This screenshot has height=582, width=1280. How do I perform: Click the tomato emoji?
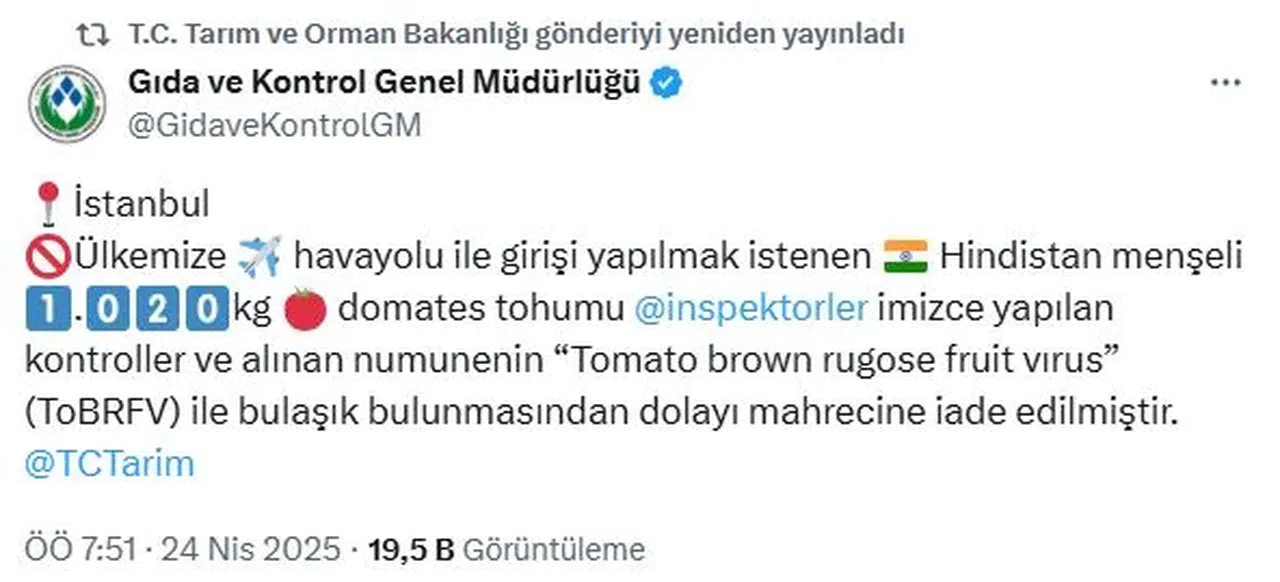click(x=305, y=309)
